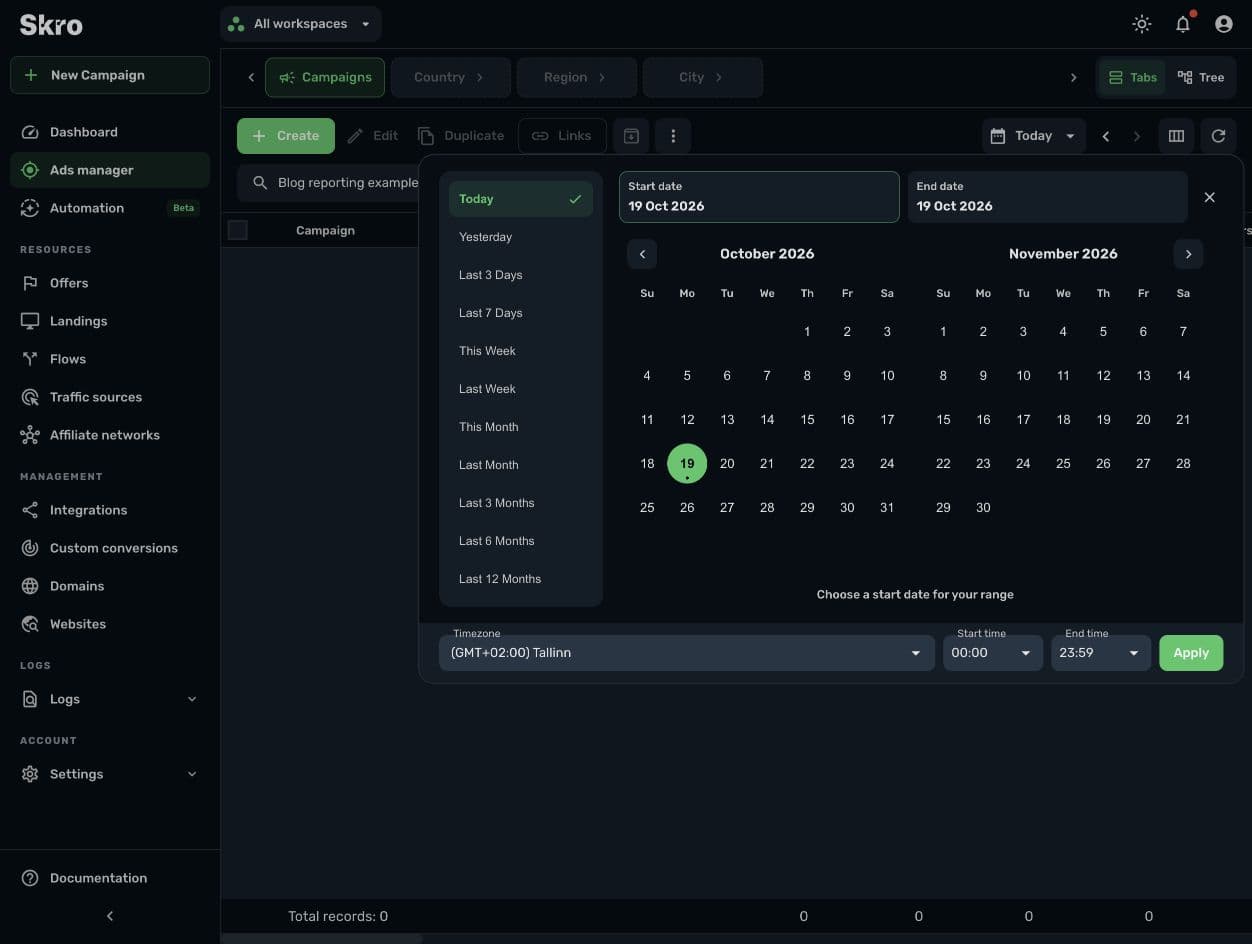The image size is (1252, 944).
Task: Toggle light theme sun icon
Action: point(1142,24)
